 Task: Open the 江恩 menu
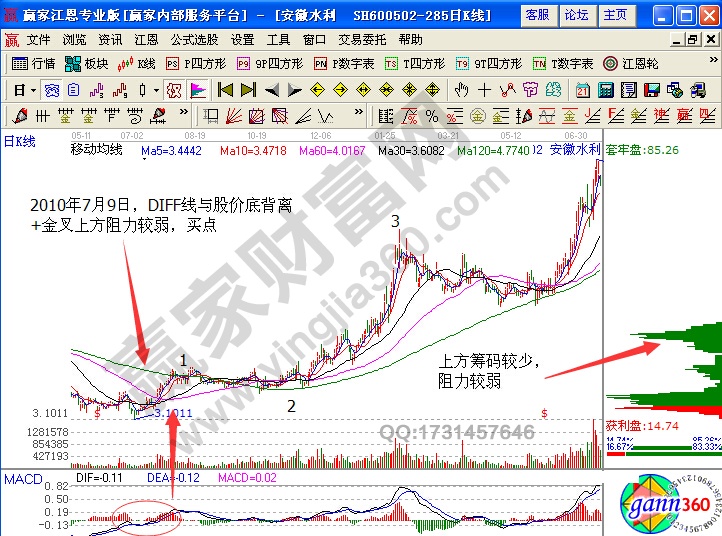click(x=146, y=40)
